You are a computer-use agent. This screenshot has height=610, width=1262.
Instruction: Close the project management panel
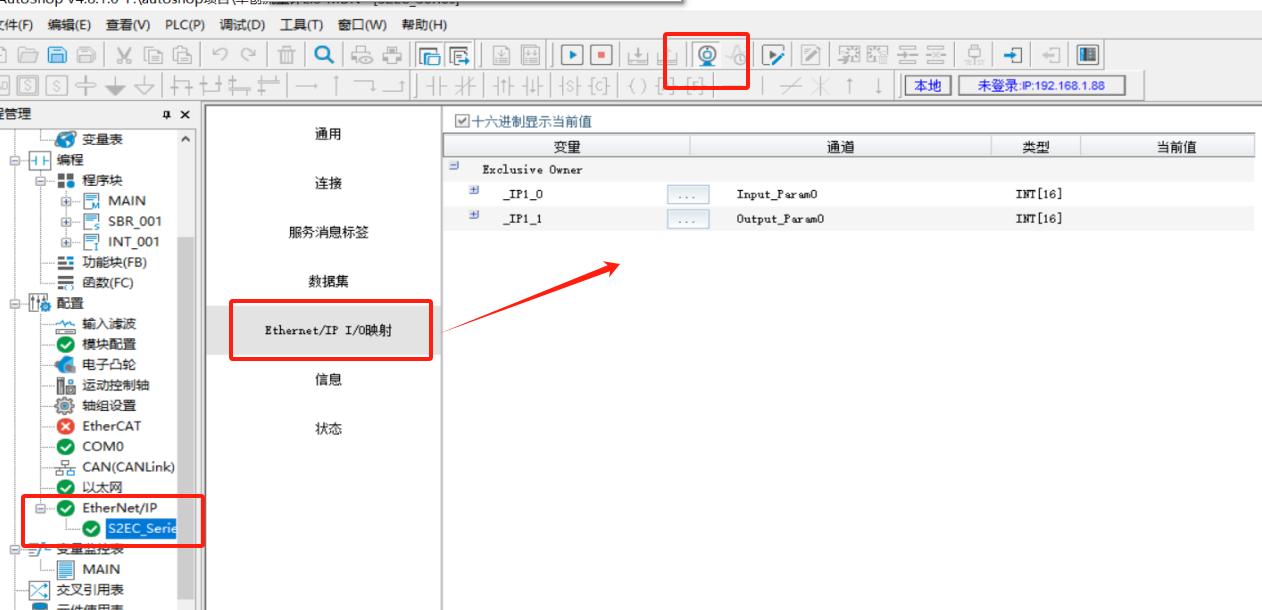point(184,115)
